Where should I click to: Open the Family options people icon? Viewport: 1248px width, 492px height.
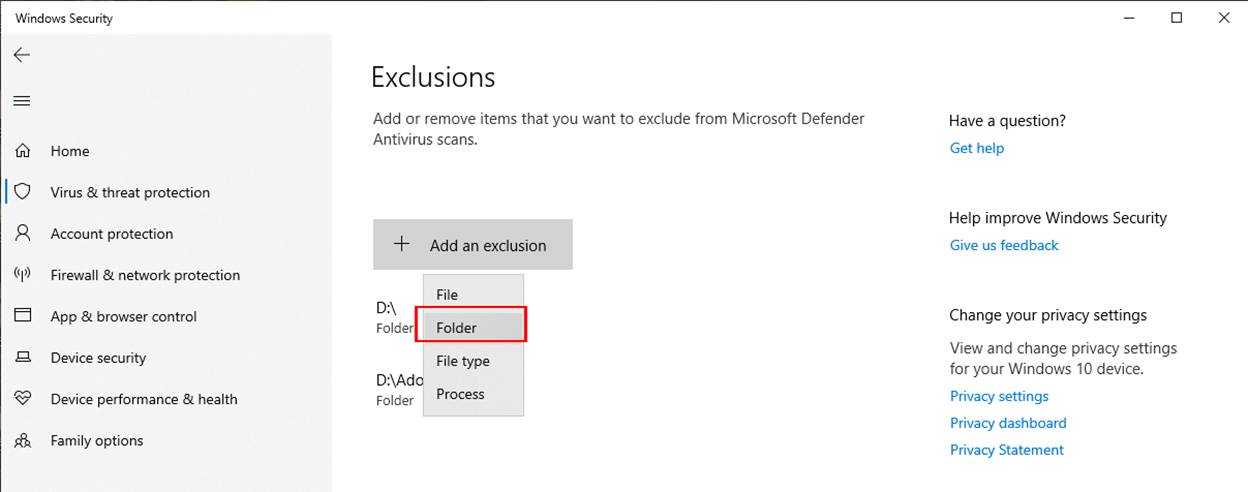coord(22,440)
